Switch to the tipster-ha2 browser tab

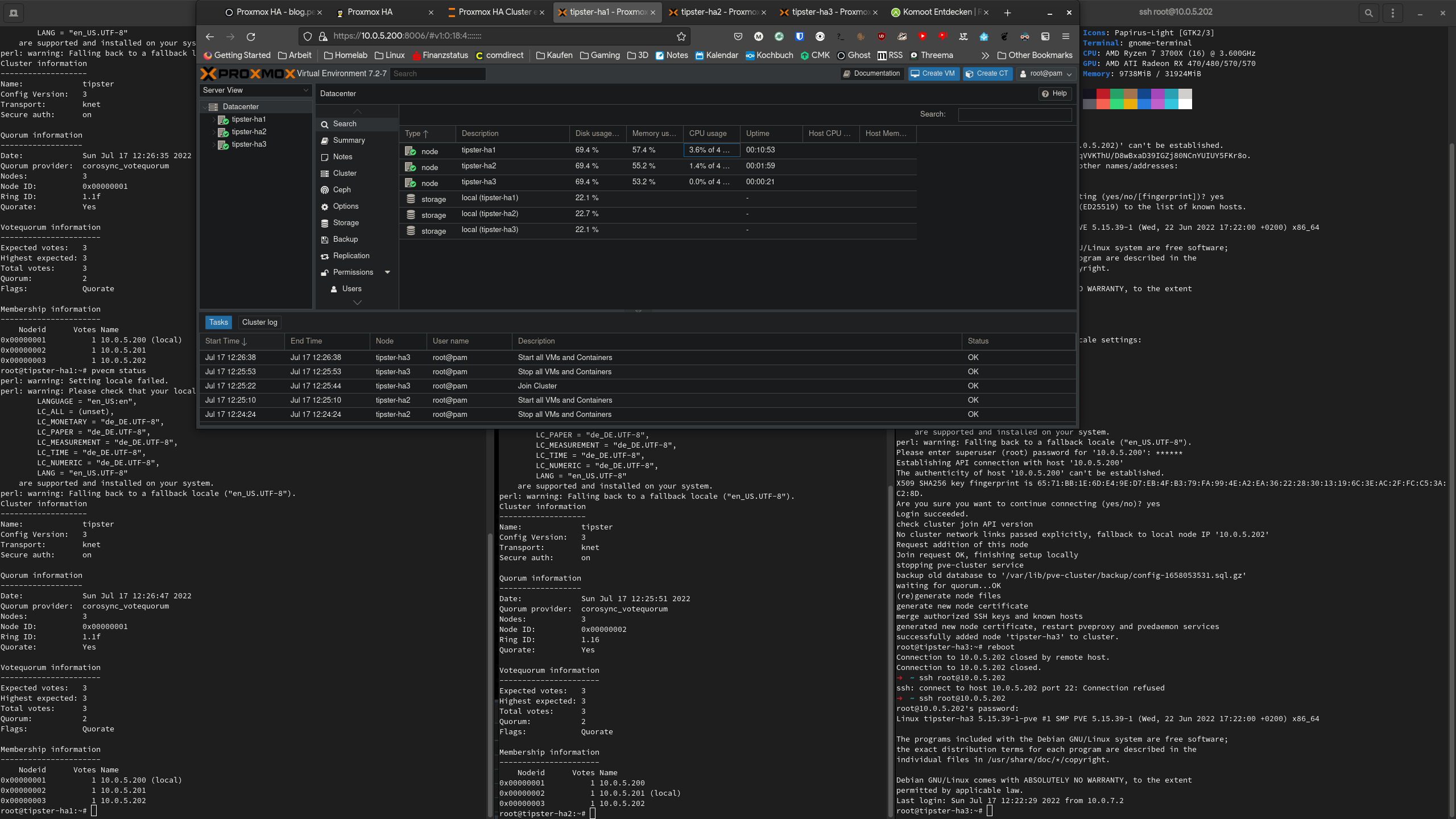click(717, 13)
